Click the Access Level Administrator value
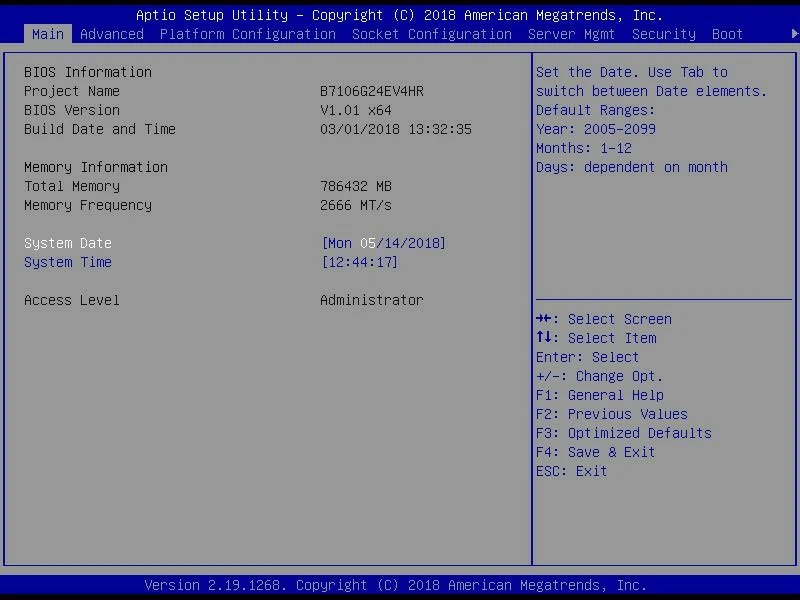Image resolution: width=800 pixels, height=600 pixels. (371, 300)
